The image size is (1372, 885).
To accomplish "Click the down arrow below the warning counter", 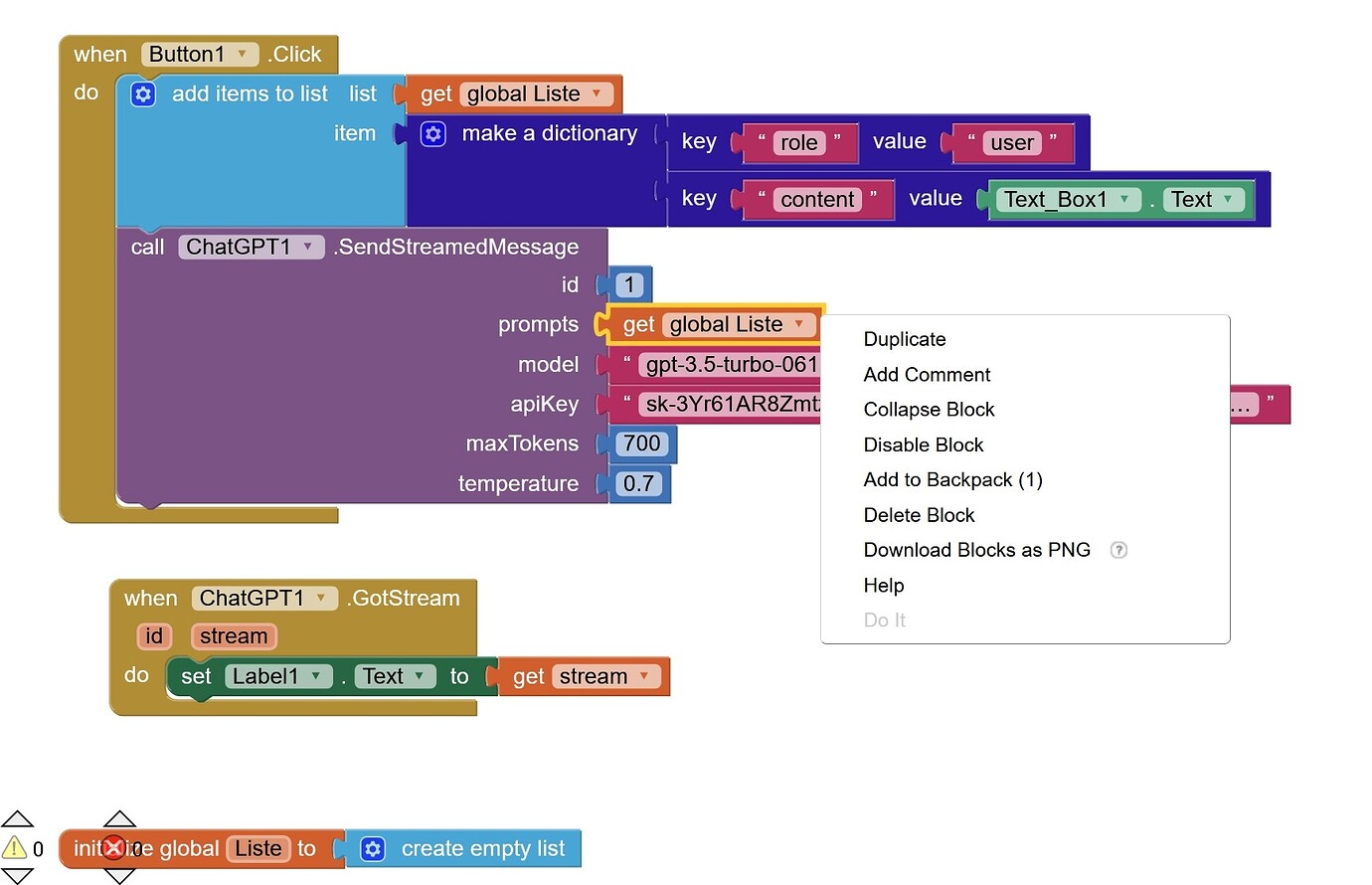I will [17, 875].
